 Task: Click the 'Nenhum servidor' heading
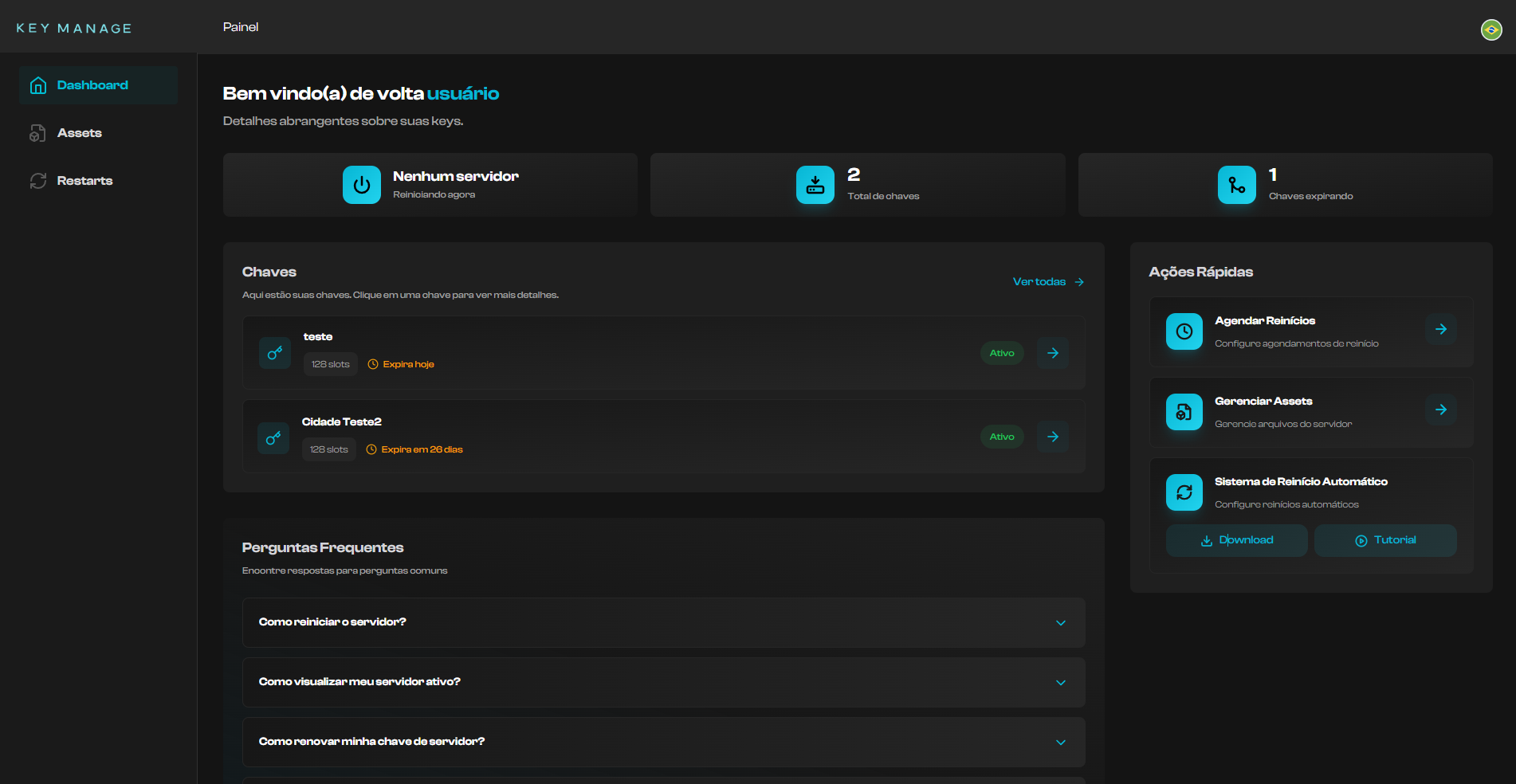[456, 176]
